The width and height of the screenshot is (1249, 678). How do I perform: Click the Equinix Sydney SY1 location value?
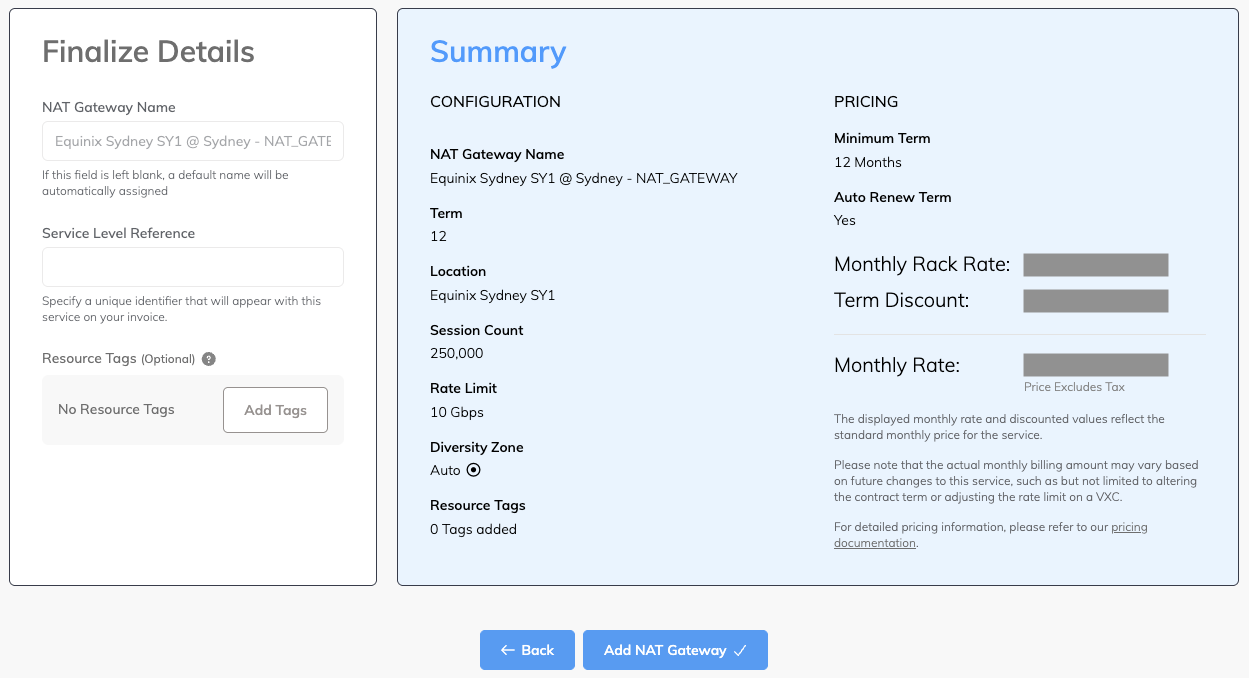point(492,295)
